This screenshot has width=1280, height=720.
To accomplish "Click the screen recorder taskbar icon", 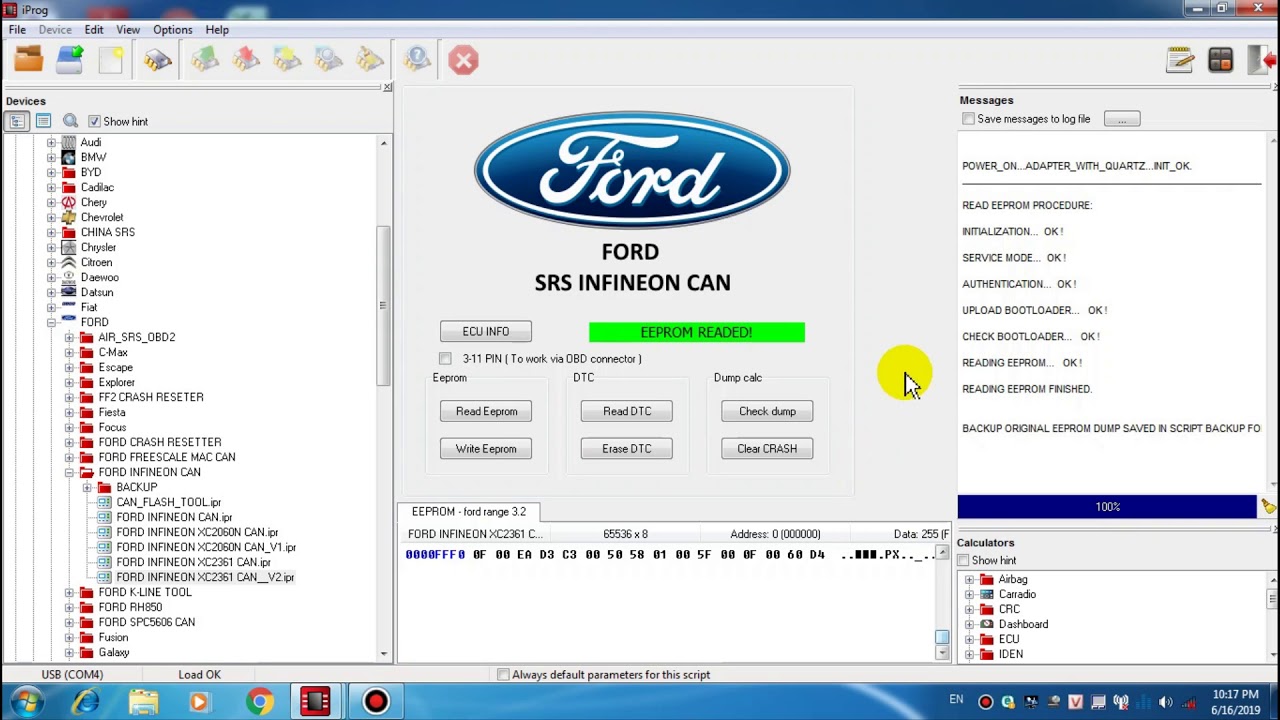I will pos(376,702).
